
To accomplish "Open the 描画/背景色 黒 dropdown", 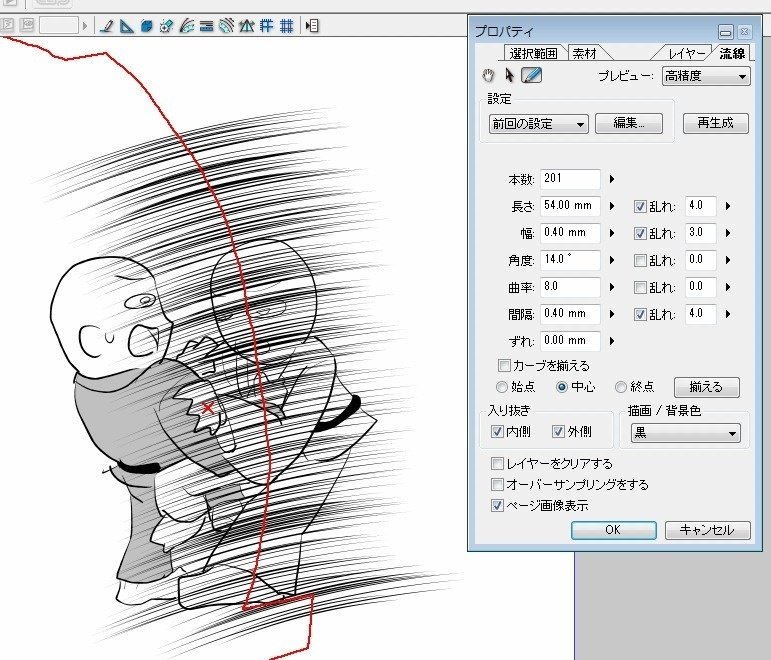I will [x=685, y=433].
